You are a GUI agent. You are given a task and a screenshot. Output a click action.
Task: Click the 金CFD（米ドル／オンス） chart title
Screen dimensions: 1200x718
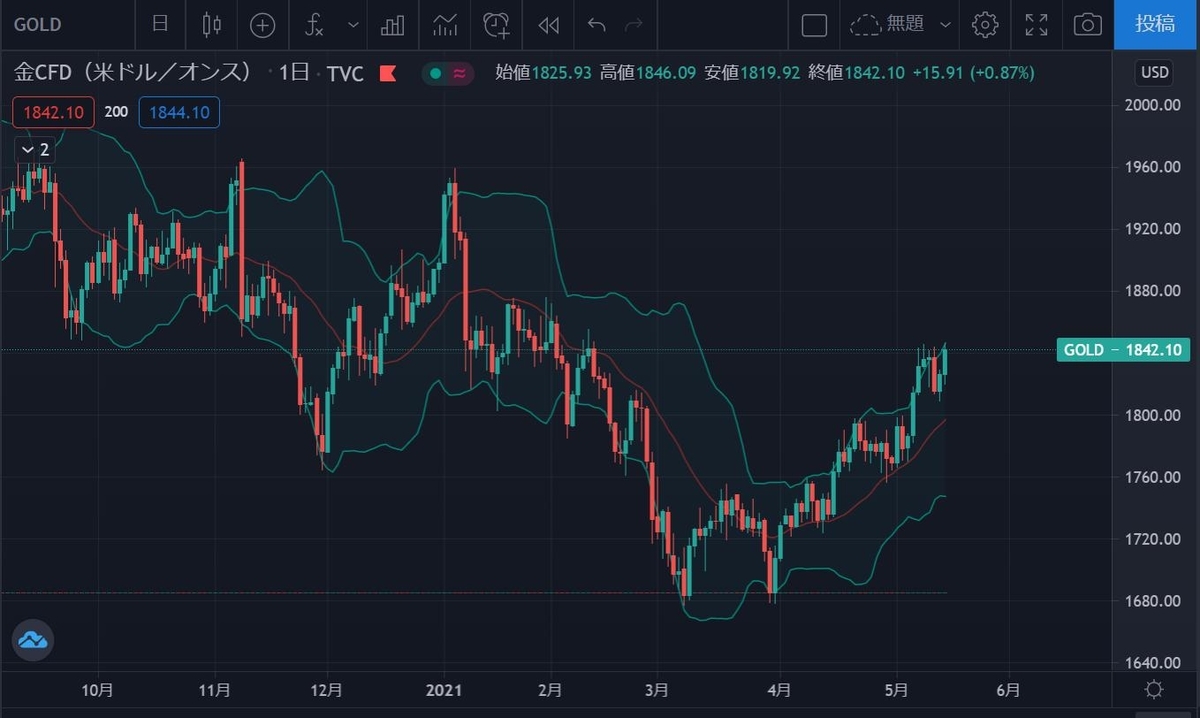(132, 73)
